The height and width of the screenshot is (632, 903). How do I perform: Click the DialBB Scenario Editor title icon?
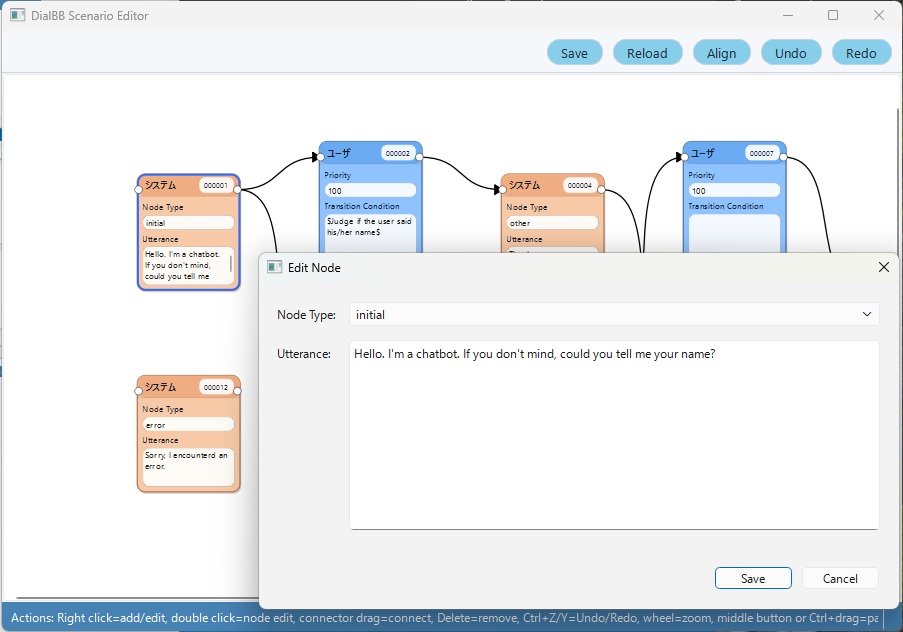pyautogui.click(x=18, y=16)
